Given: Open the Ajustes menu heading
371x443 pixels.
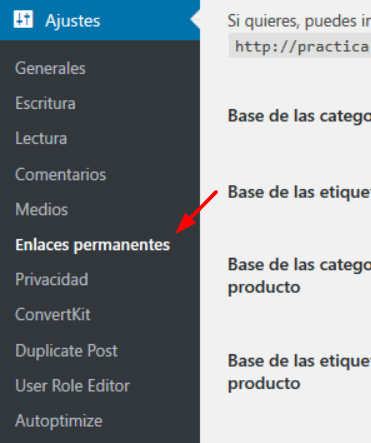Looking at the screenshot, I should click(x=73, y=21).
